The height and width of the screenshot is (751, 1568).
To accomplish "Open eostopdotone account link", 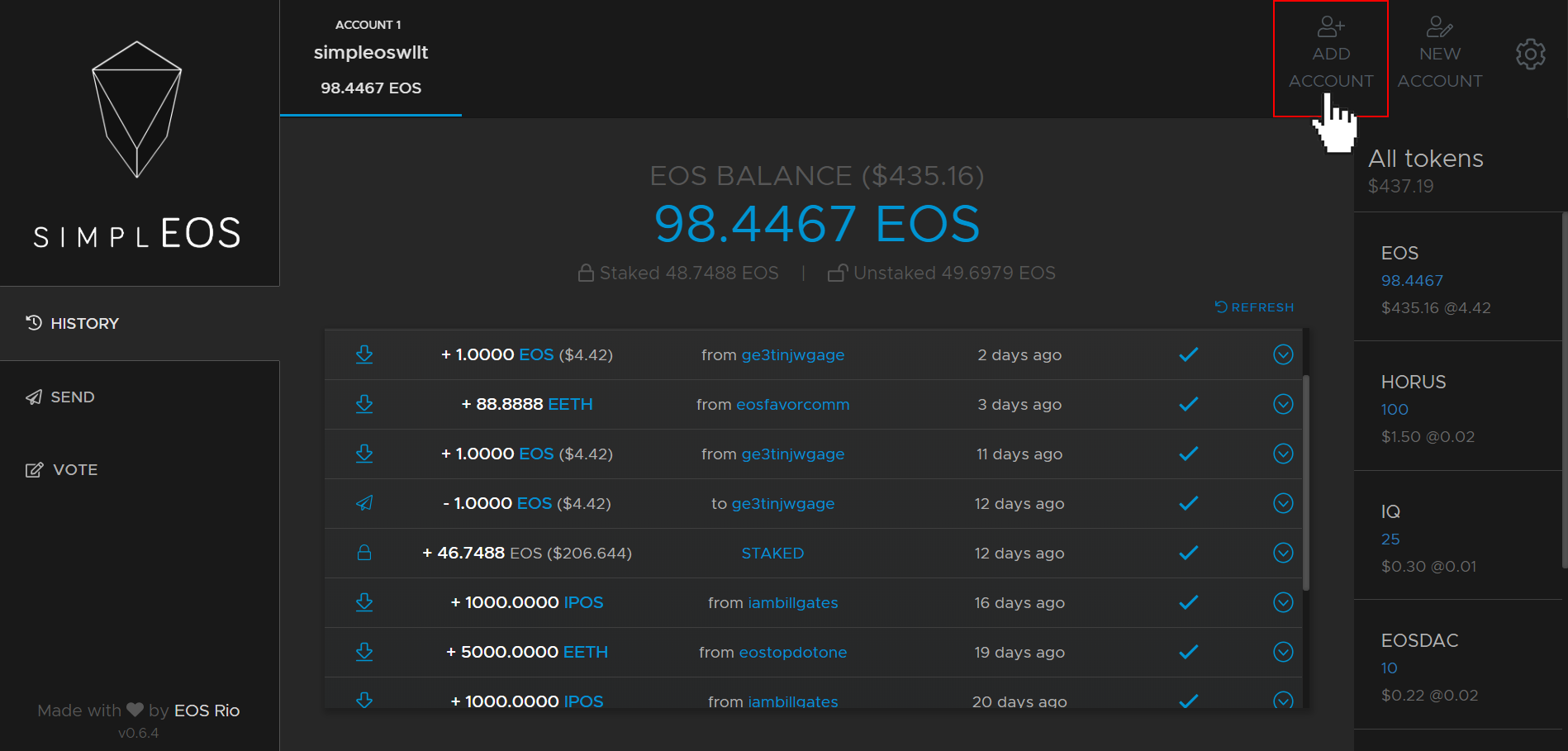I will (x=793, y=653).
